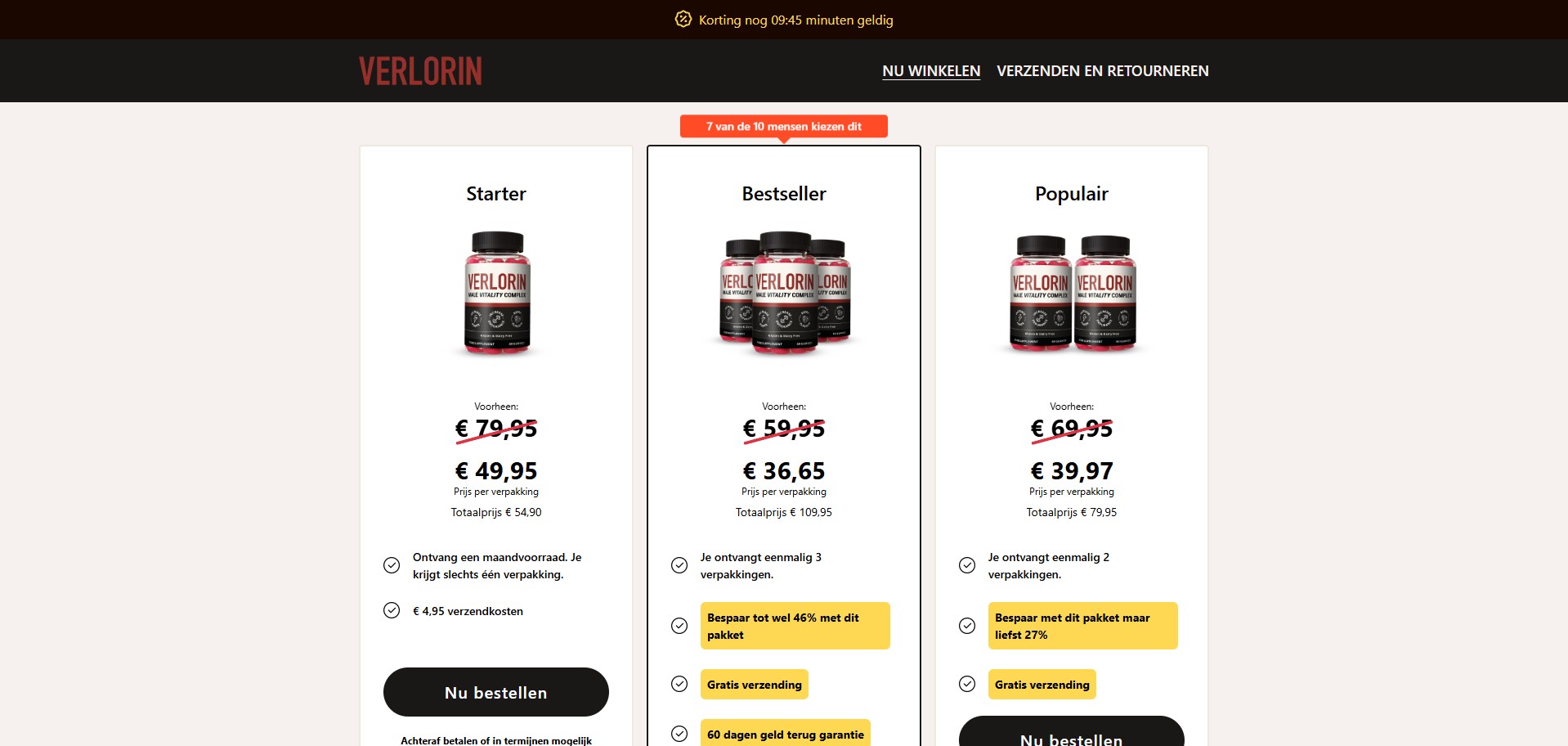Click checkmark icon beside 'Bespaar tot wel 46%'
Image resolution: width=1568 pixels, height=746 pixels.
click(679, 626)
